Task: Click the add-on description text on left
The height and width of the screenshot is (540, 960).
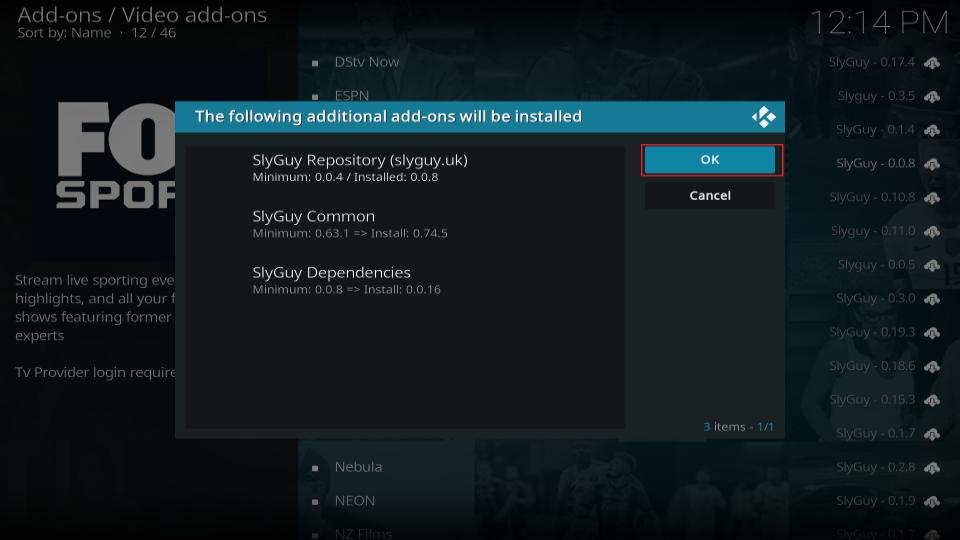Action: point(95,326)
